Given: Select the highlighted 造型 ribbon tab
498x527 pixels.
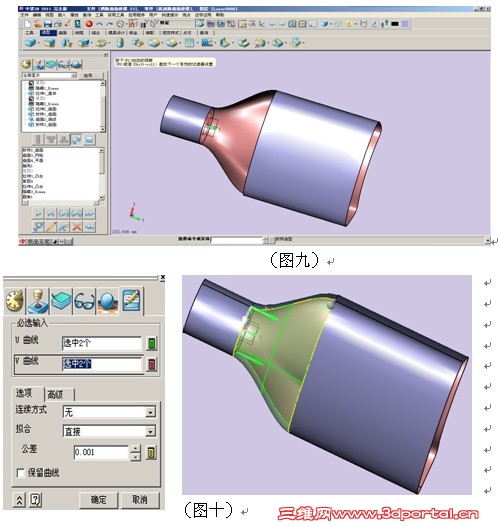Looking at the screenshot, I should click(x=48, y=33).
